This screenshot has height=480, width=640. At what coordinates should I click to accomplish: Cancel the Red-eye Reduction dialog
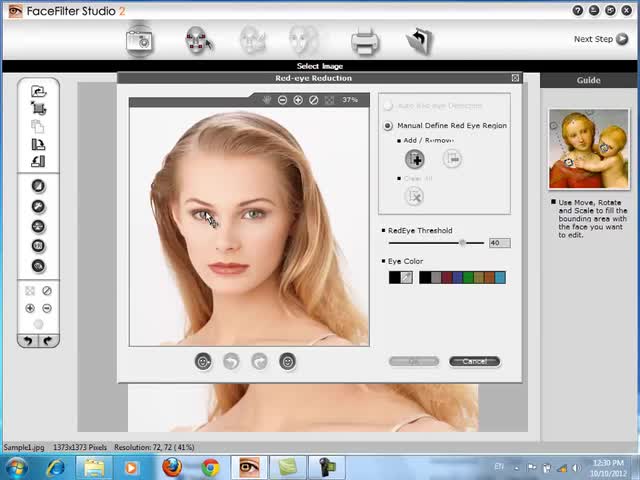coord(474,361)
